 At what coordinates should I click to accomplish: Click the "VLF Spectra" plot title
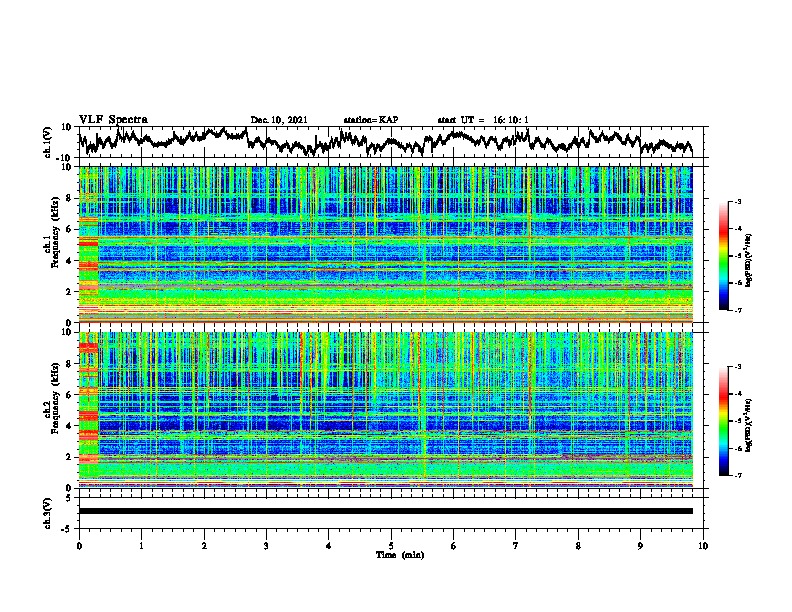pos(113,119)
